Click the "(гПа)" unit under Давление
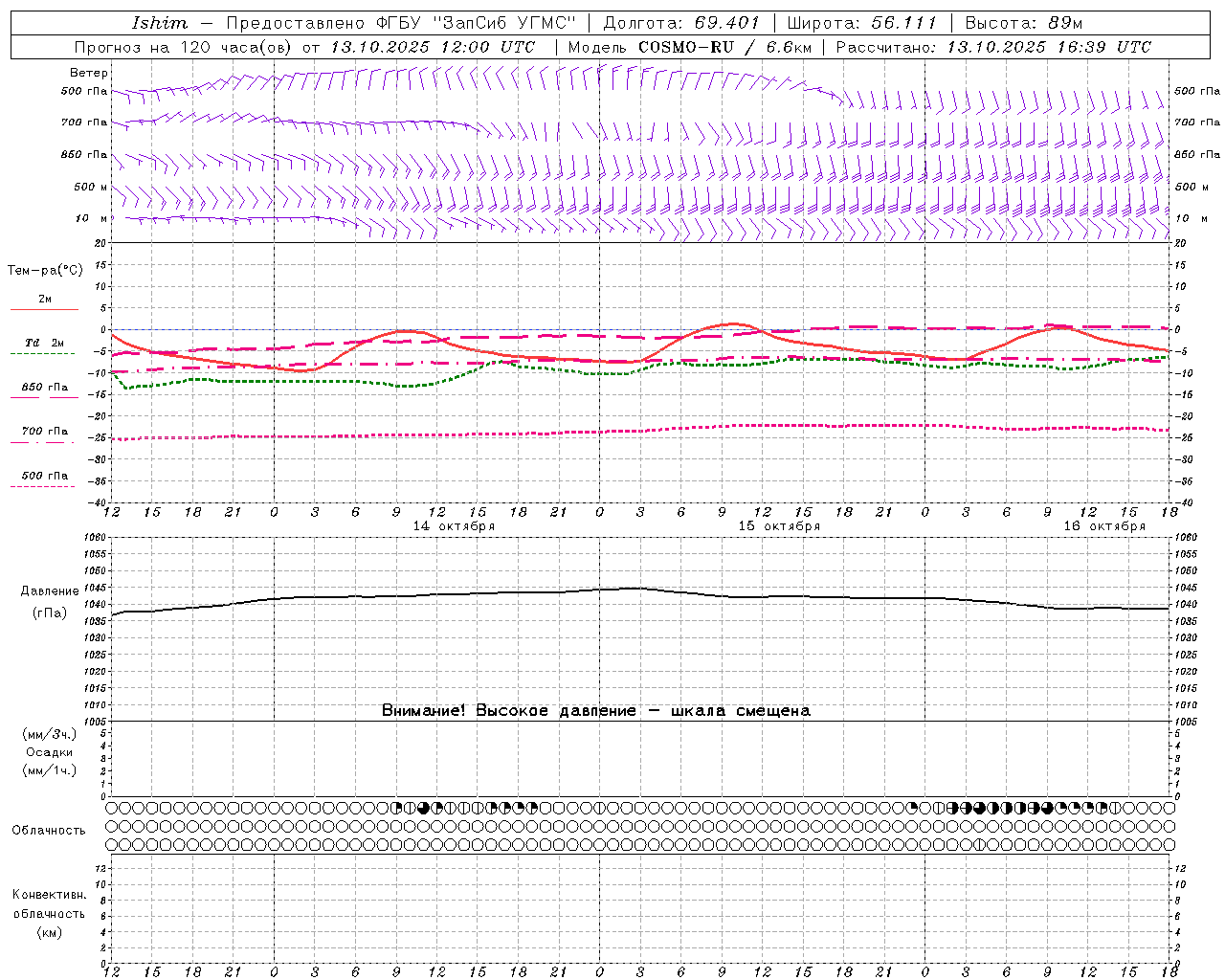1225x980 pixels. 50,613
